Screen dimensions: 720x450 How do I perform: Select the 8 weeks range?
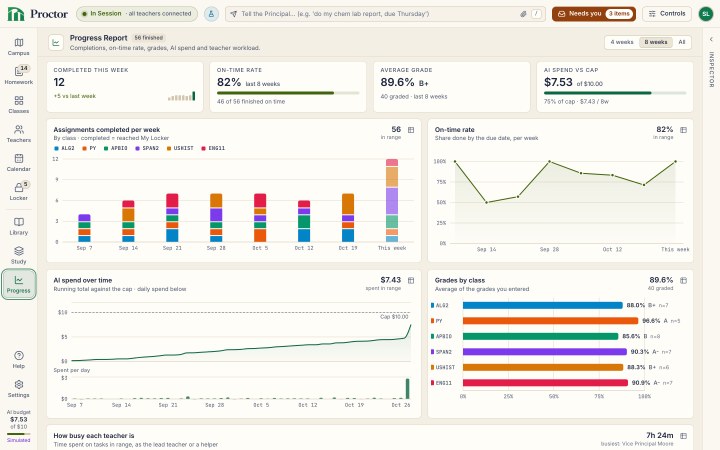656,42
